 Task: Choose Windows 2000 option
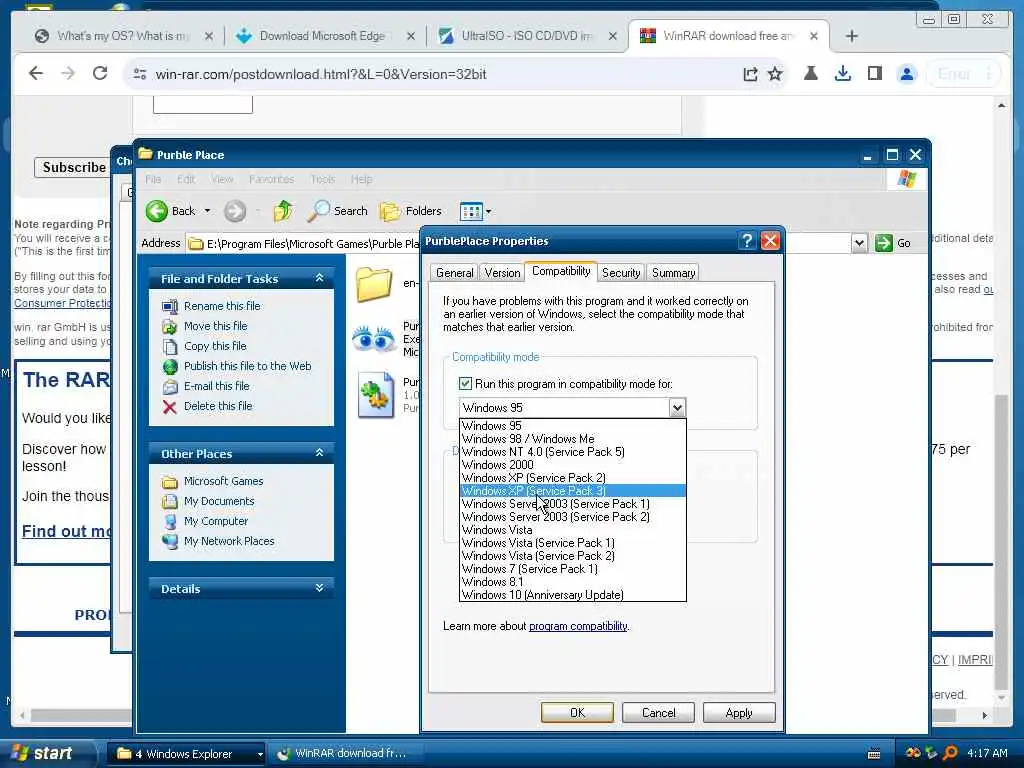pos(572,465)
